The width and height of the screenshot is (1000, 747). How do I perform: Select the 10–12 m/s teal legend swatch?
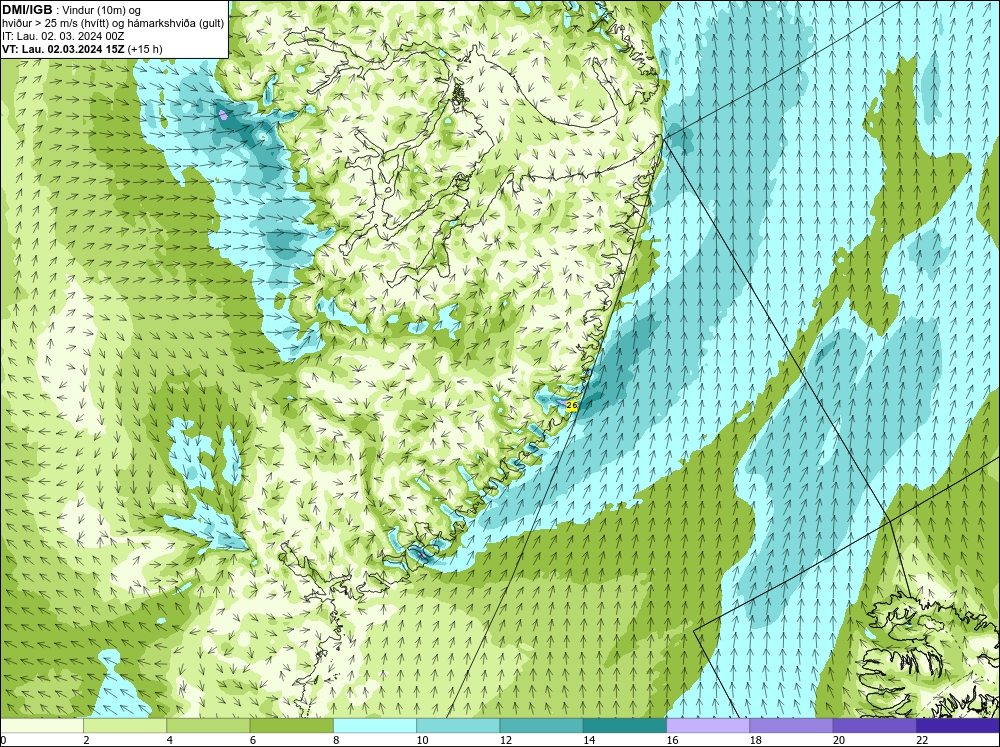pyautogui.click(x=458, y=726)
